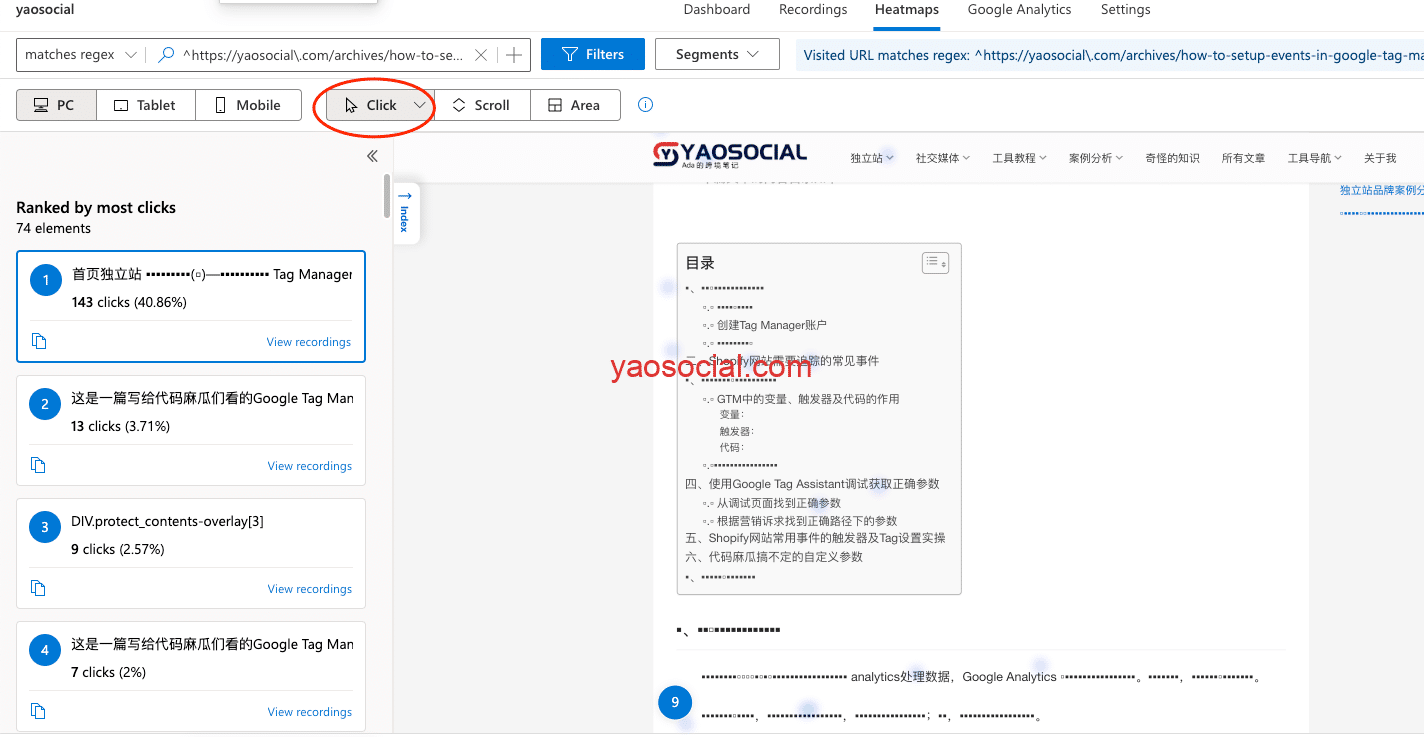View recordings for element ranked 2

tap(309, 465)
